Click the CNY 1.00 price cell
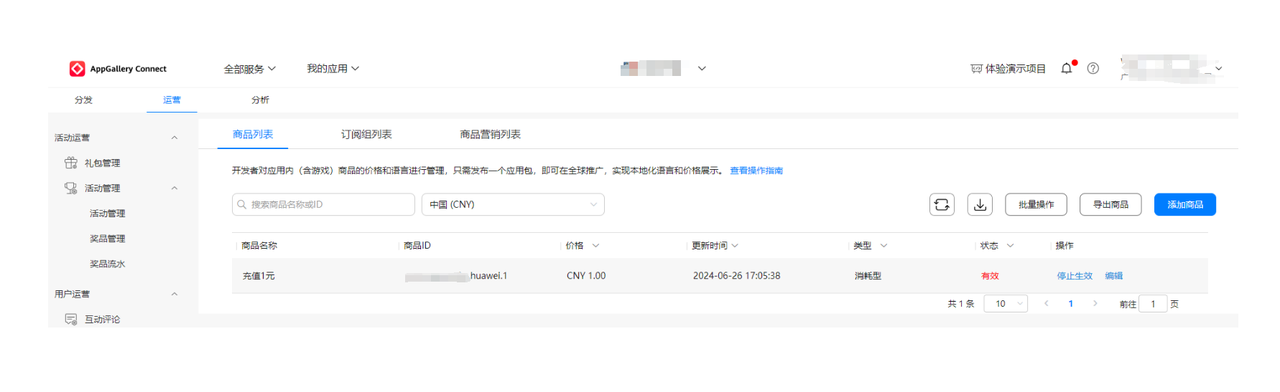 (x=586, y=276)
